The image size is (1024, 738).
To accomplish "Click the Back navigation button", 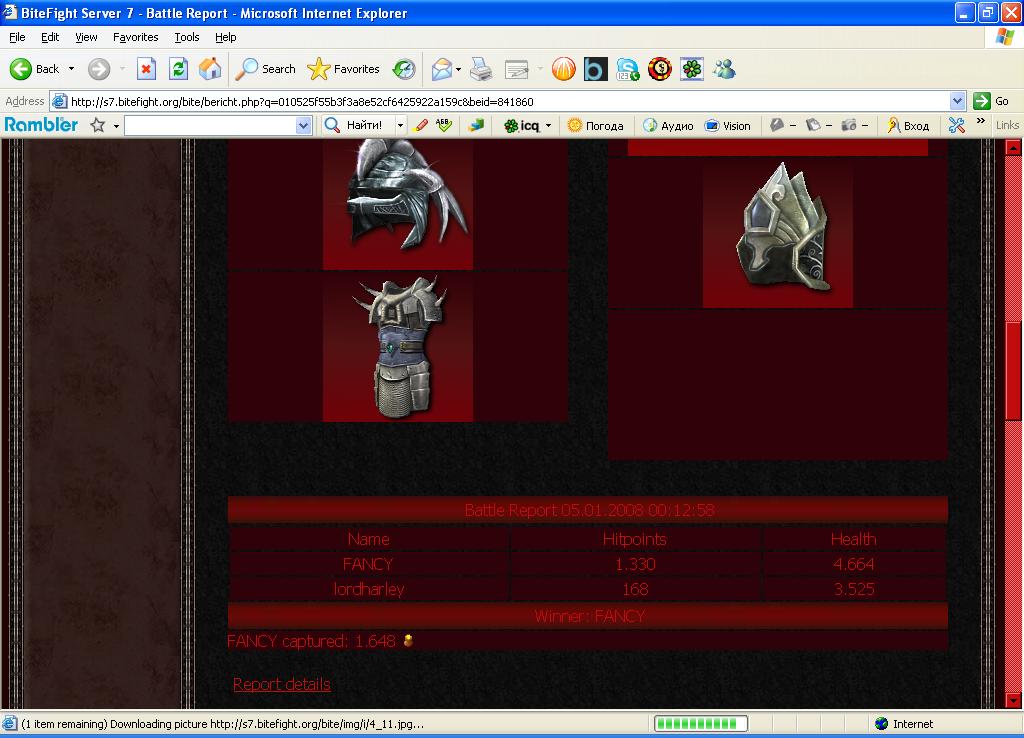I will tap(34, 69).
